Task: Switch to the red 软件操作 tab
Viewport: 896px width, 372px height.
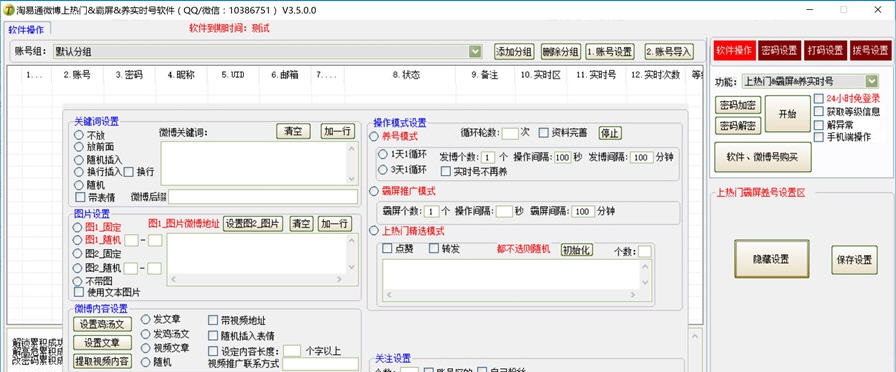Action: coord(734,50)
